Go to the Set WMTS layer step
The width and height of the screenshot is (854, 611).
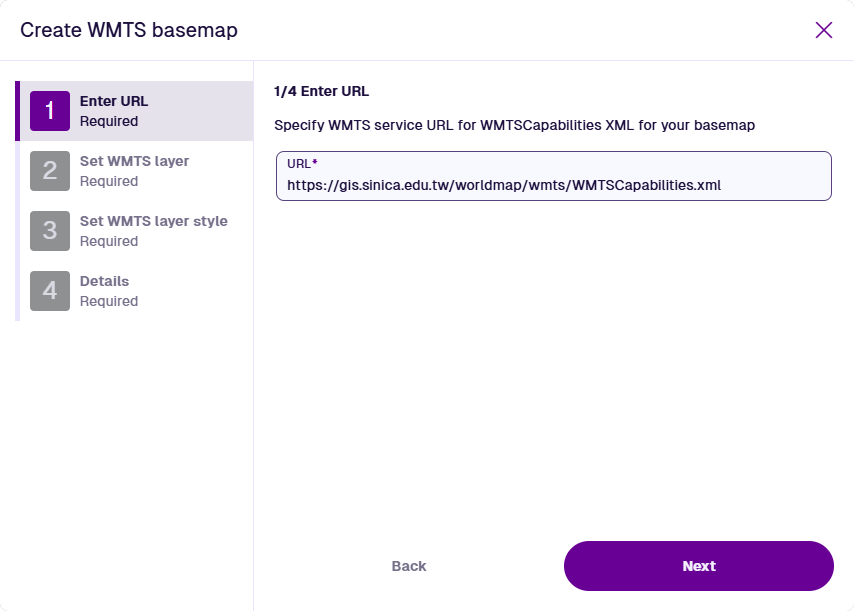pyautogui.click(x=134, y=161)
